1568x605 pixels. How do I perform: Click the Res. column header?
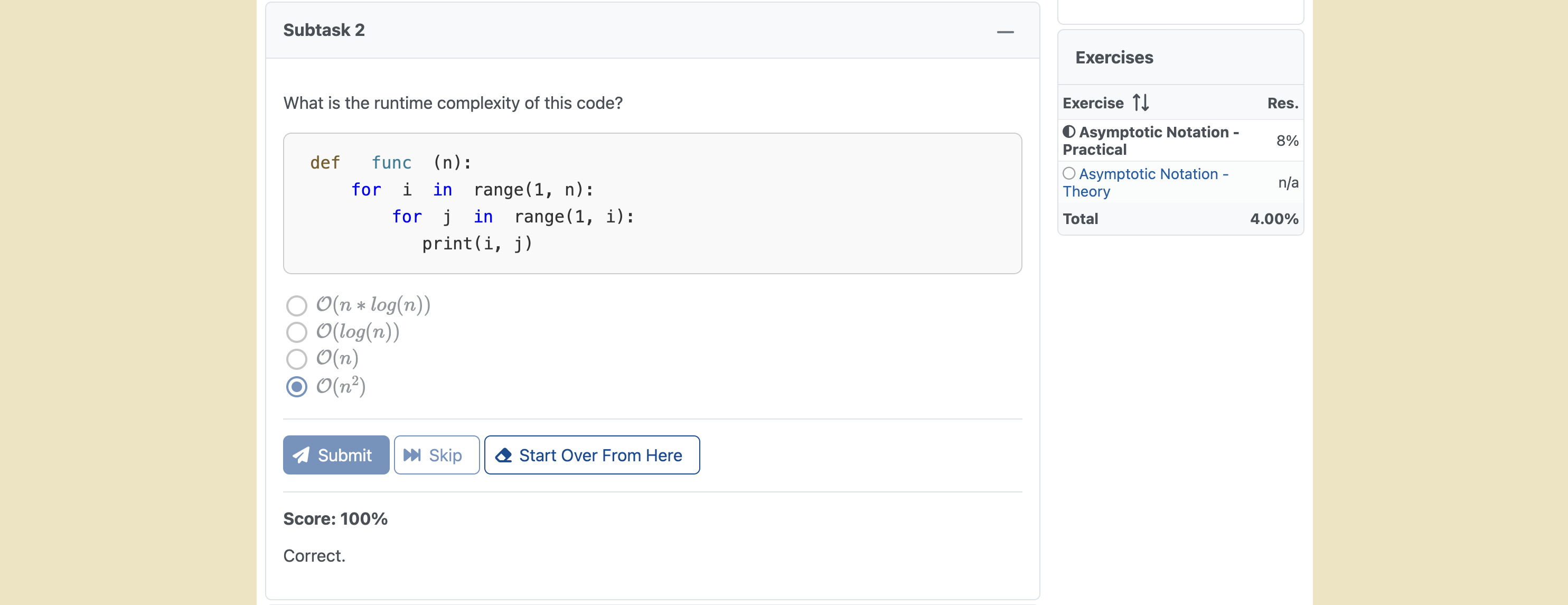coord(1282,103)
